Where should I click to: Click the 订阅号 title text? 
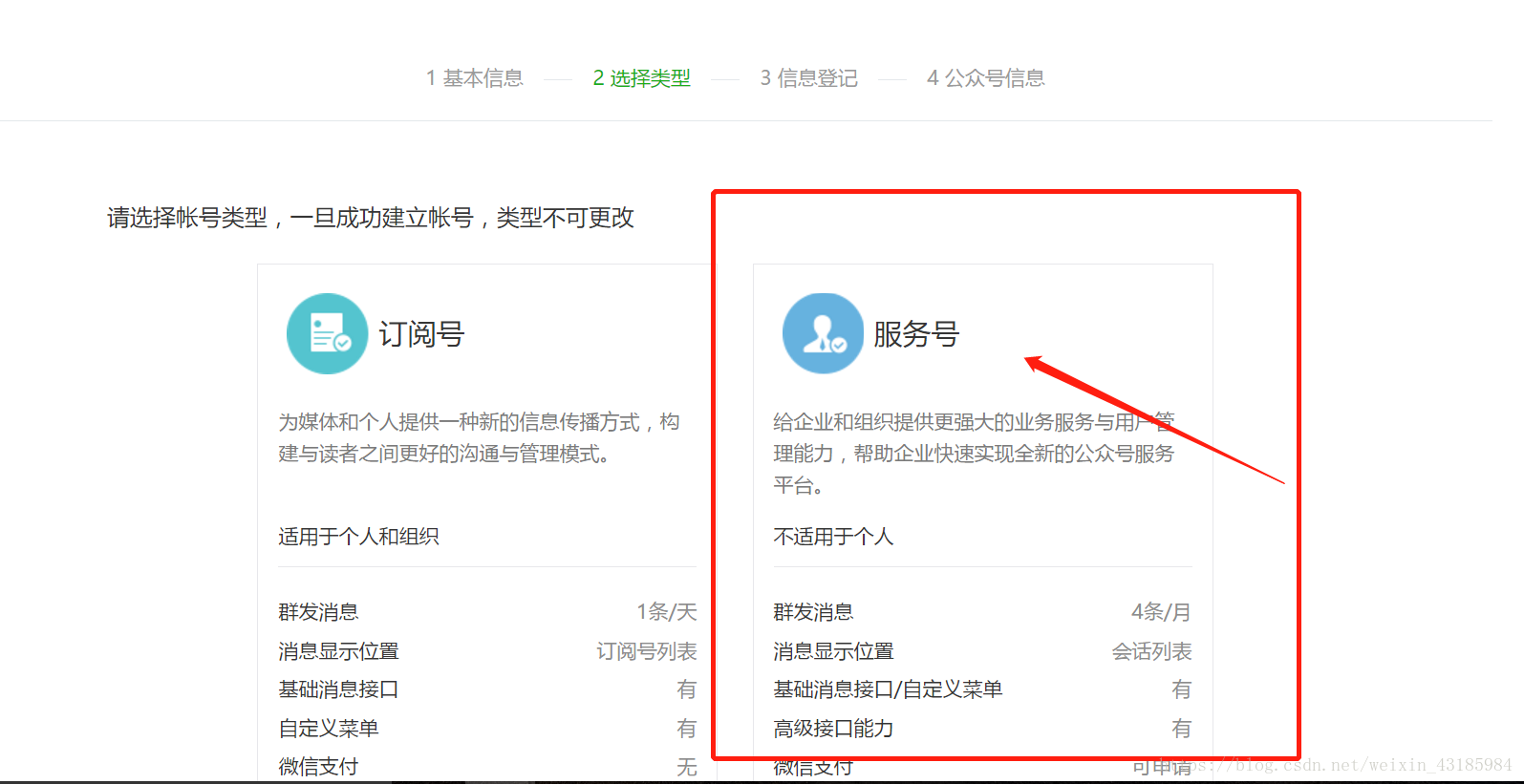click(421, 334)
